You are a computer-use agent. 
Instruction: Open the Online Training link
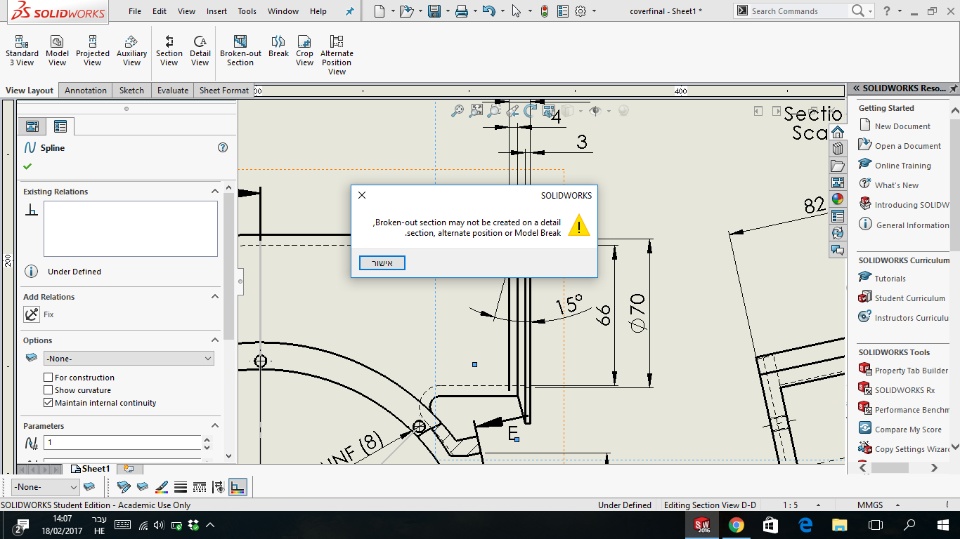[902, 165]
